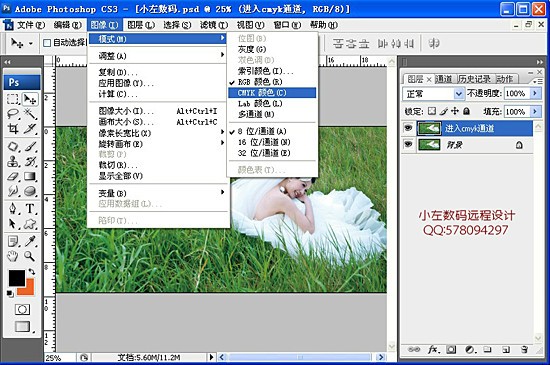
Task: Expand the 调整(A) submenu
Action: click(157, 55)
